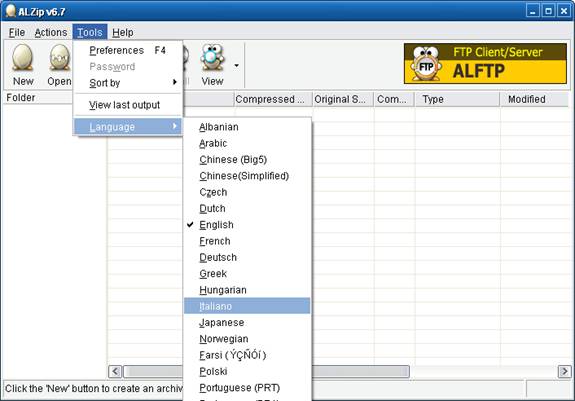
Task: Close the ALZip window
Action: click(x=564, y=11)
